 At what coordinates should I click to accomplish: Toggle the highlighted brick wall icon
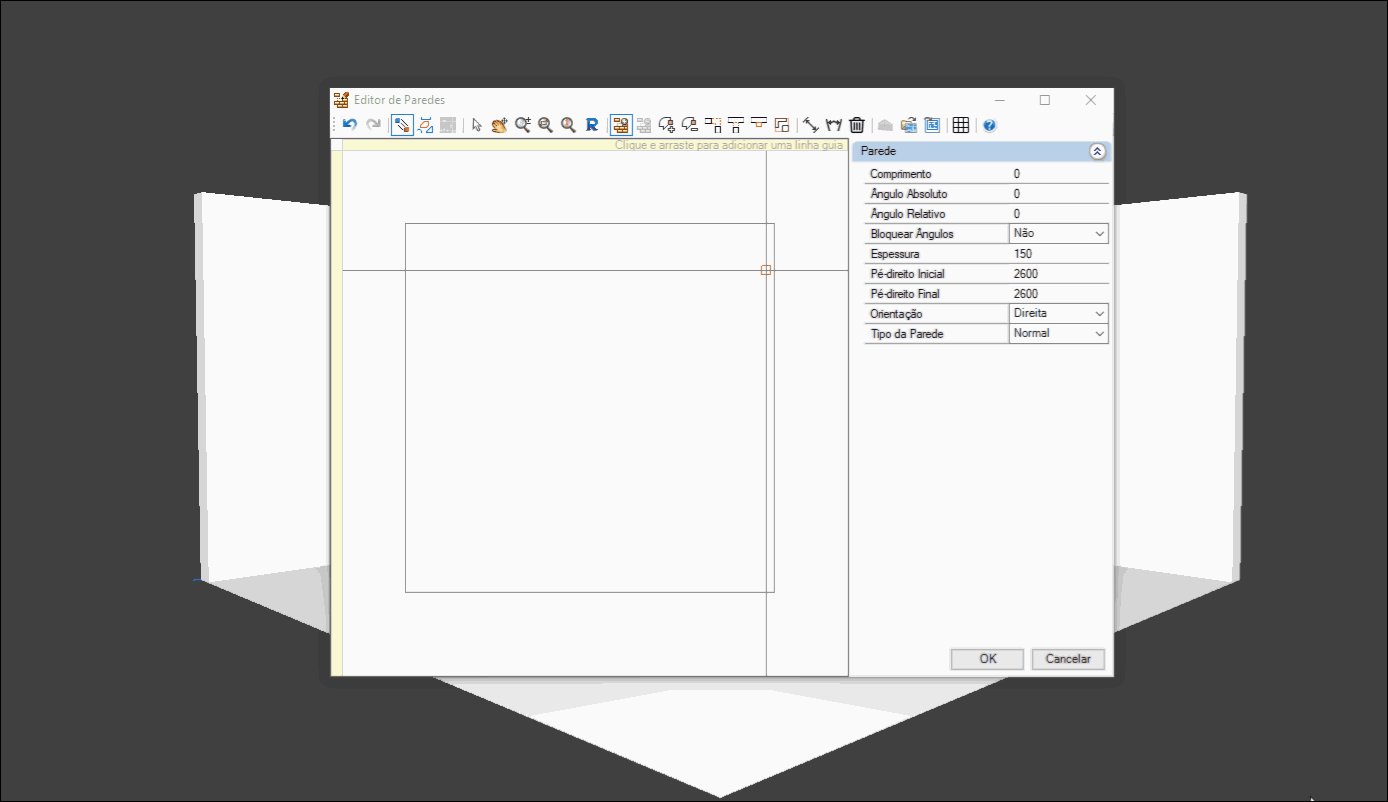click(x=620, y=125)
